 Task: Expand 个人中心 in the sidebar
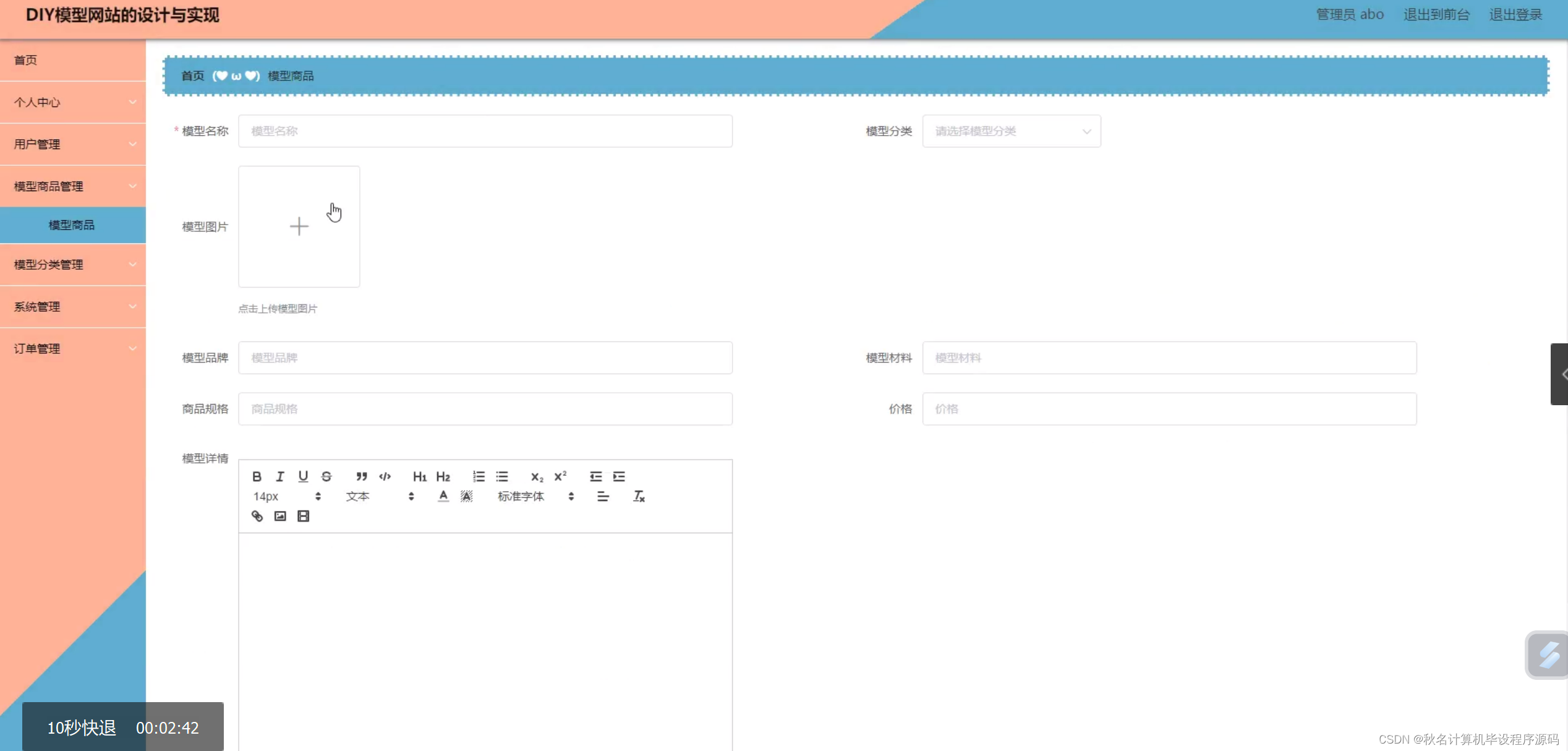click(73, 102)
